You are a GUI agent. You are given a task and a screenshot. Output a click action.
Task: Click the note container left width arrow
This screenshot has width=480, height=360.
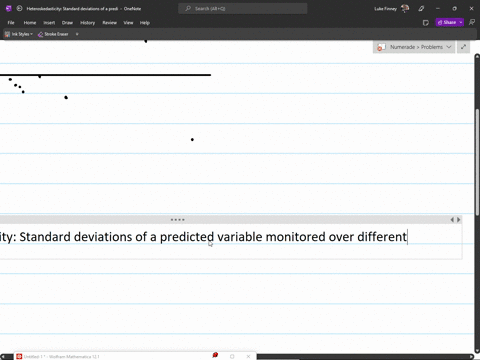coord(452,220)
